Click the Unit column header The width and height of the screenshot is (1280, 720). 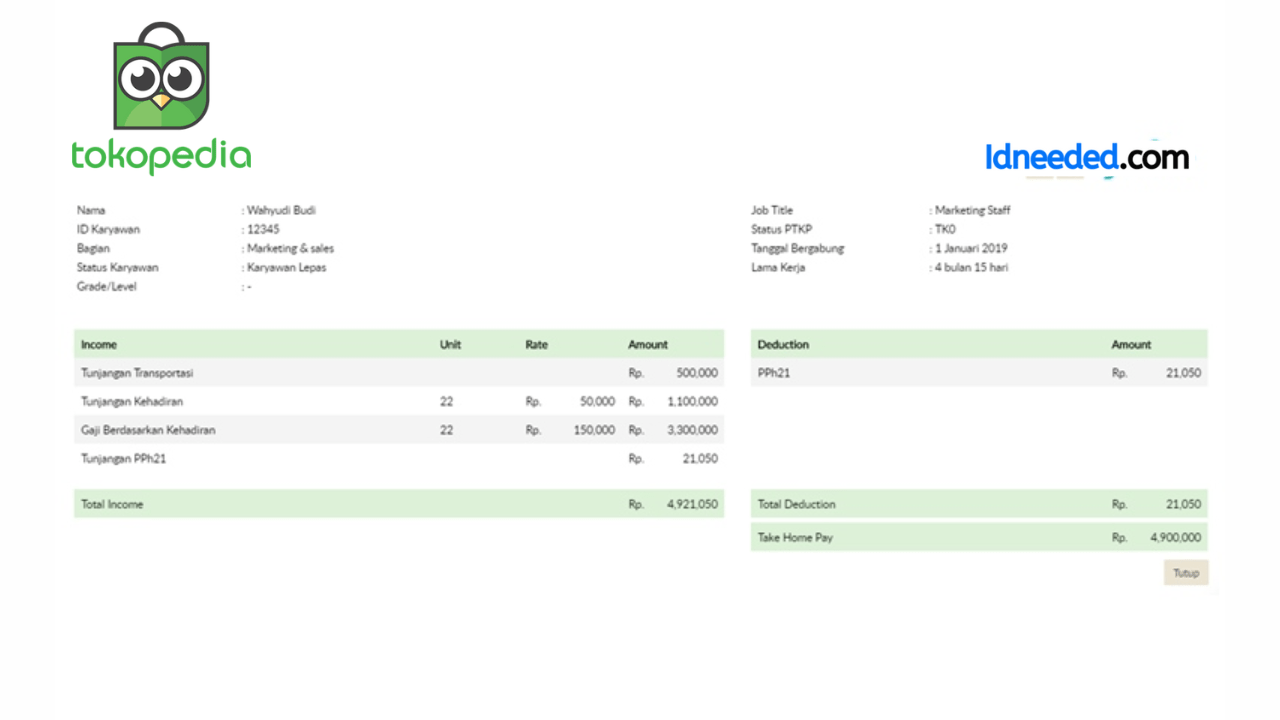click(450, 344)
